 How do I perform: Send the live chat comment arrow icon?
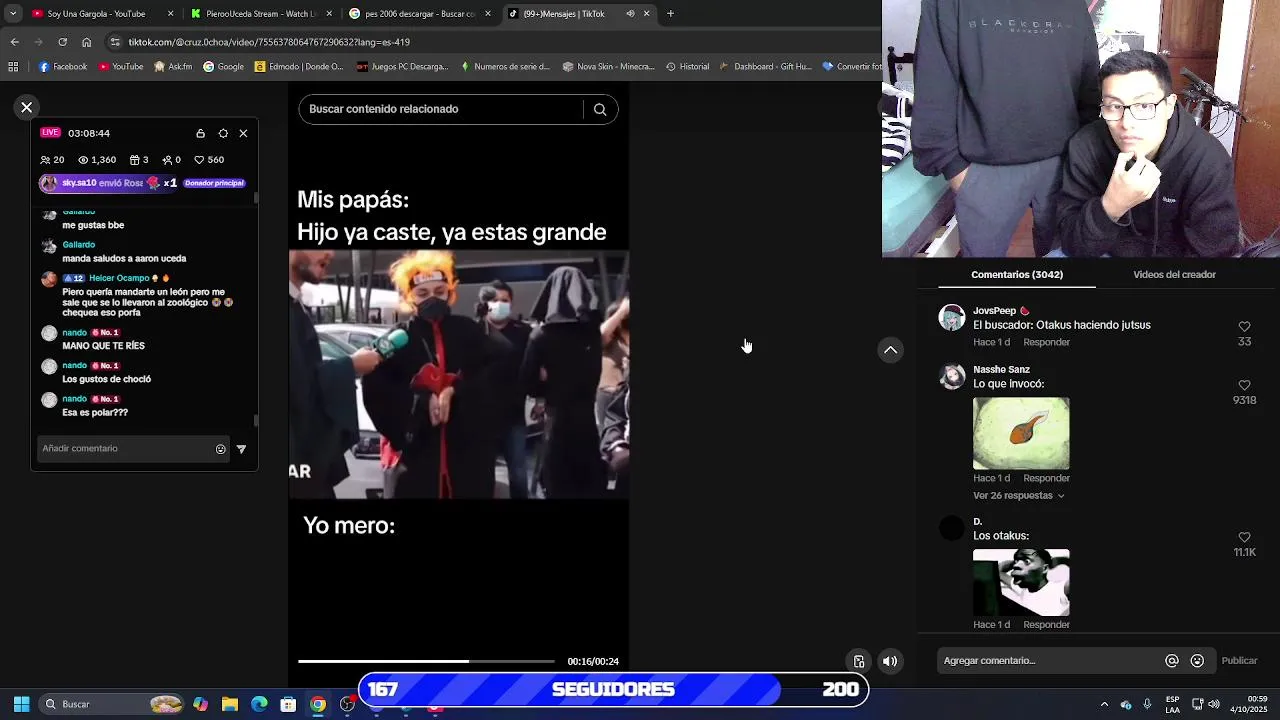pyautogui.click(x=241, y=449)
